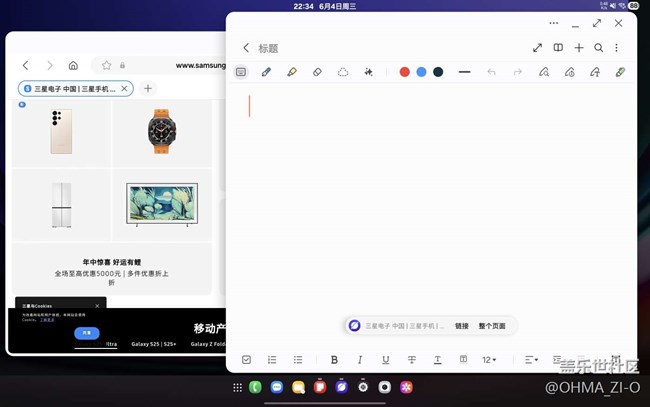Open the pen with clock tool

tap(570, 72)
